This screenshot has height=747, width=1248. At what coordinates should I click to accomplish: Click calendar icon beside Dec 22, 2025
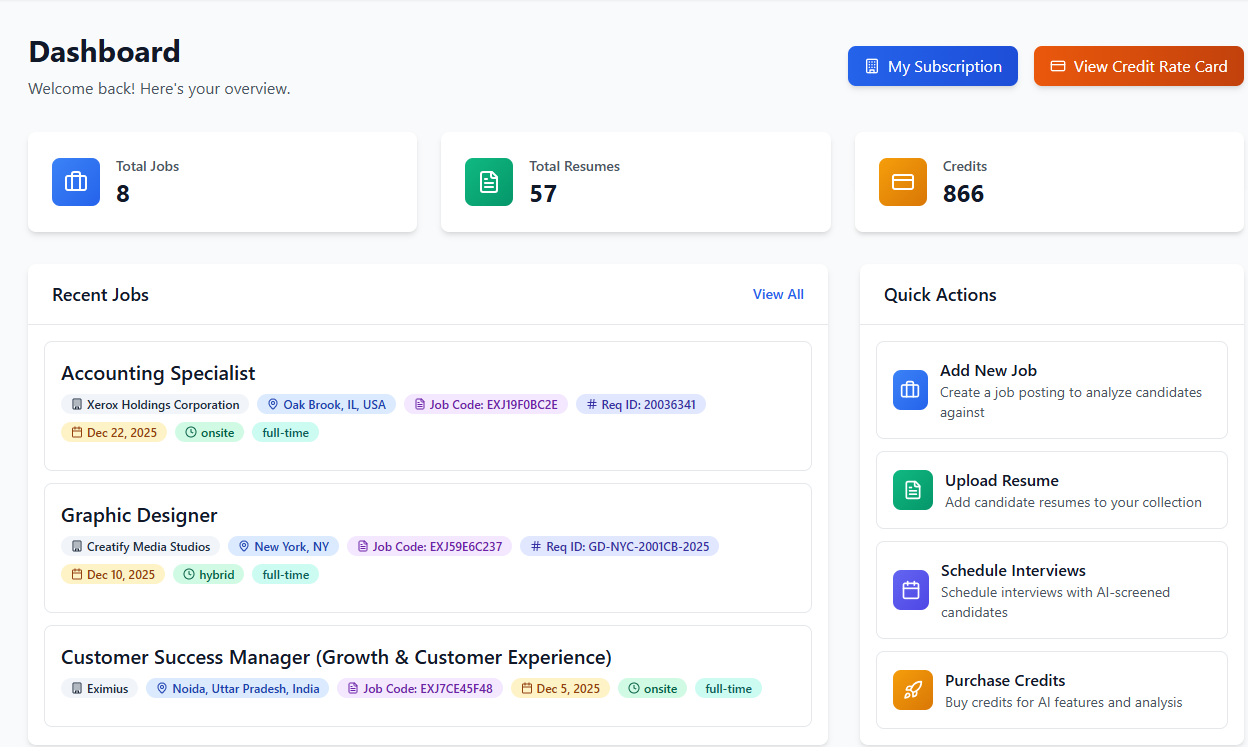[77, 433]
